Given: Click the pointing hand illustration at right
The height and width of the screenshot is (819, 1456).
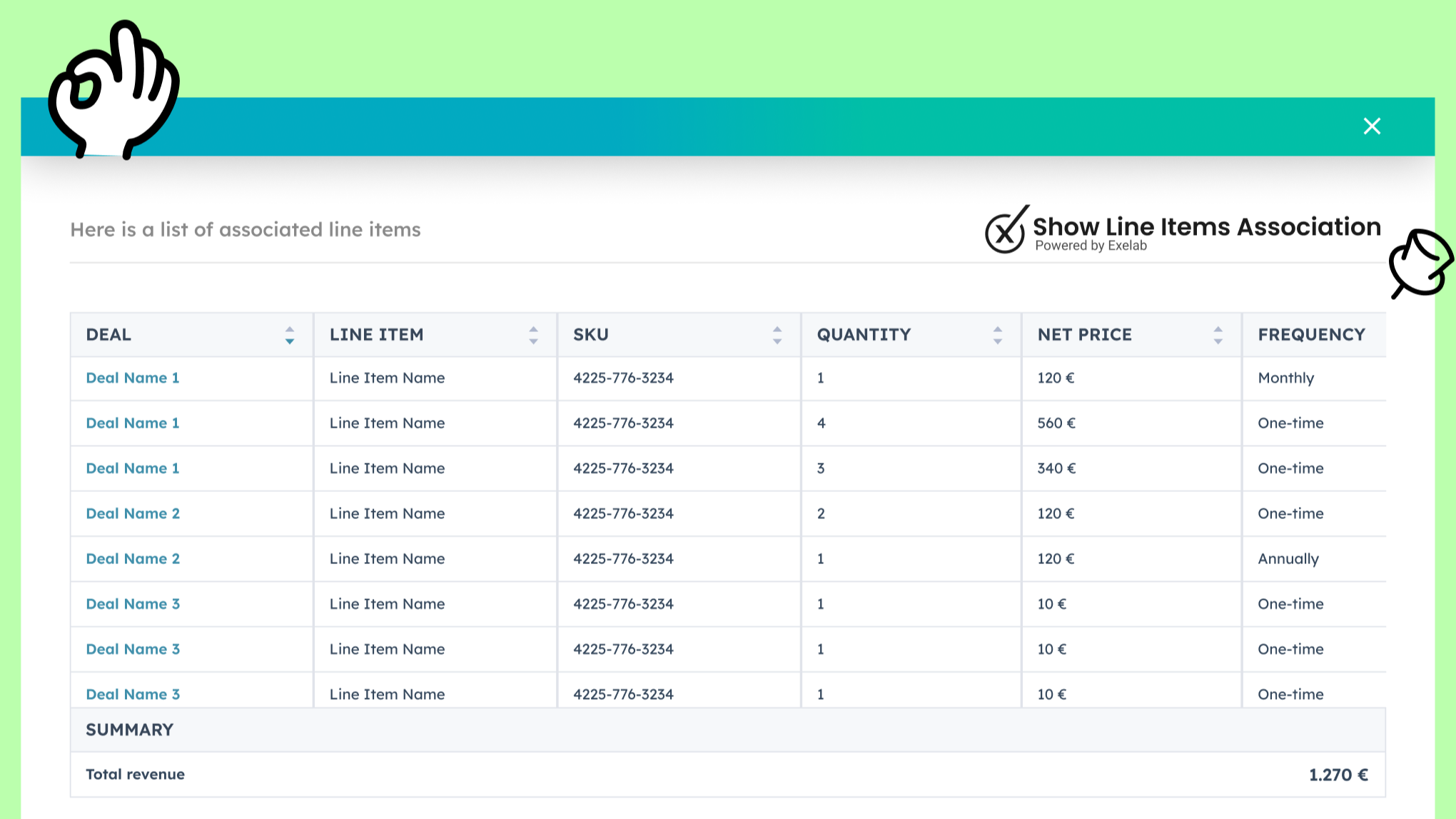Looking at the screenshot, I should pyautogui.click(x=1419, y=263).
